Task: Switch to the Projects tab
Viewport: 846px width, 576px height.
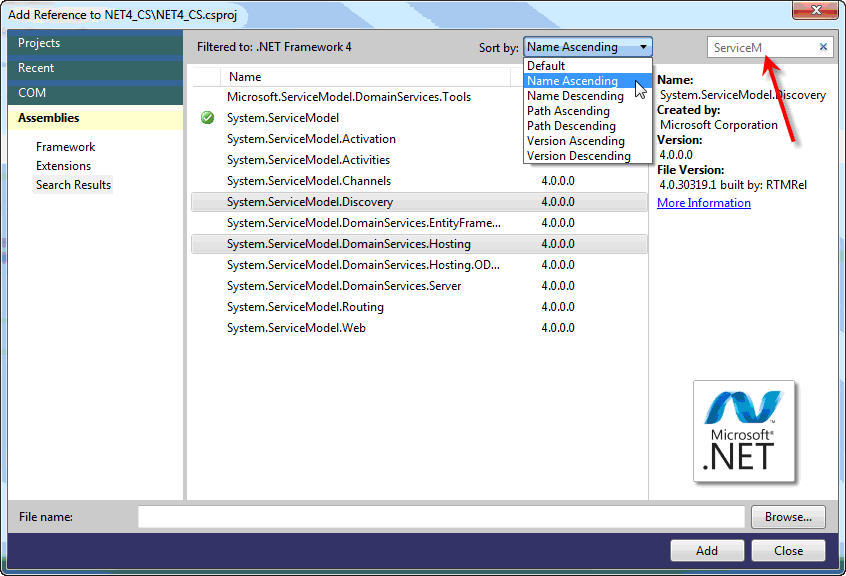Action: pyautogui.click(x=95, y=43)
